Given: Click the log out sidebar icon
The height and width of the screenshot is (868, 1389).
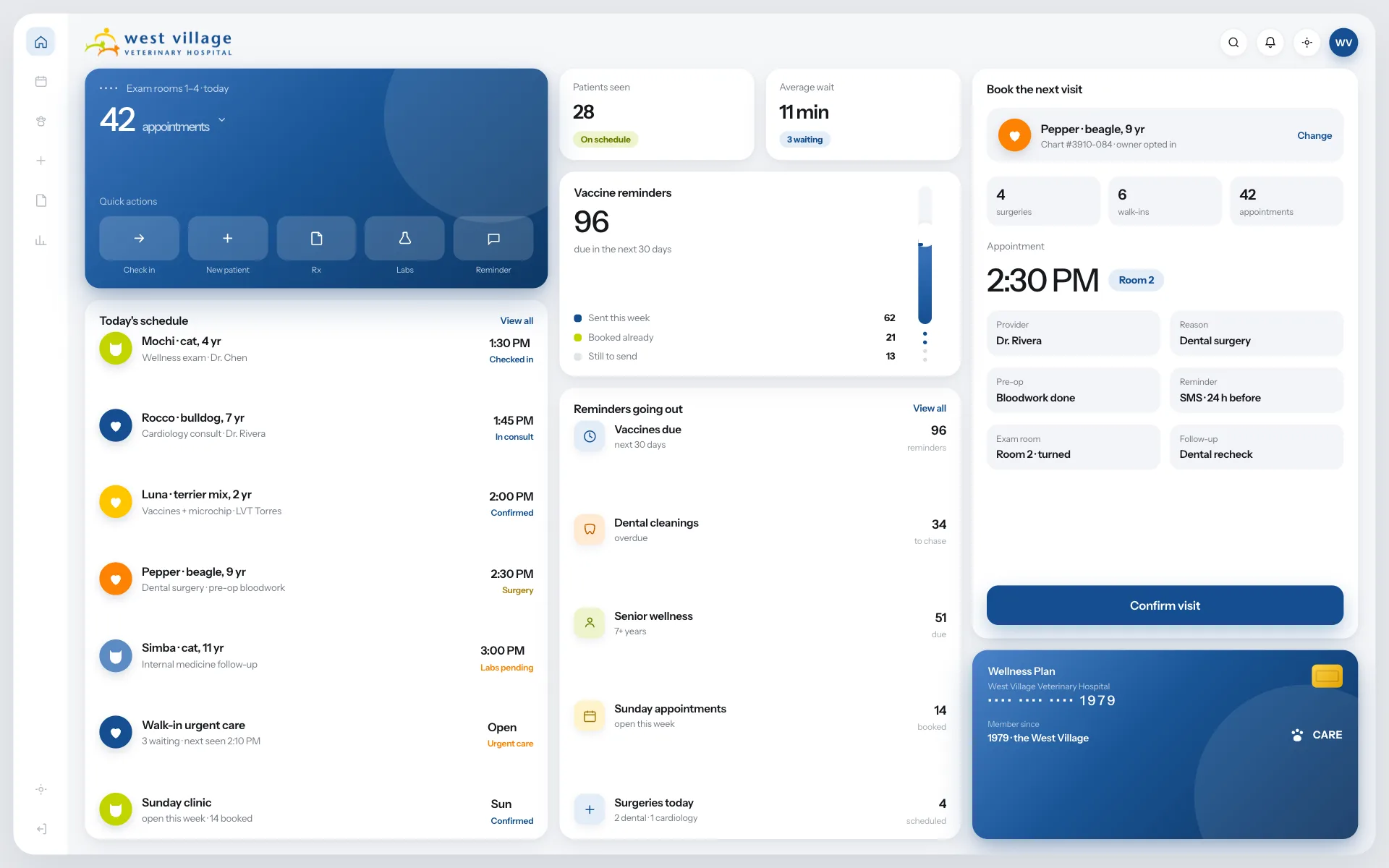Looking at the screenshot, I should click(41, 829).
